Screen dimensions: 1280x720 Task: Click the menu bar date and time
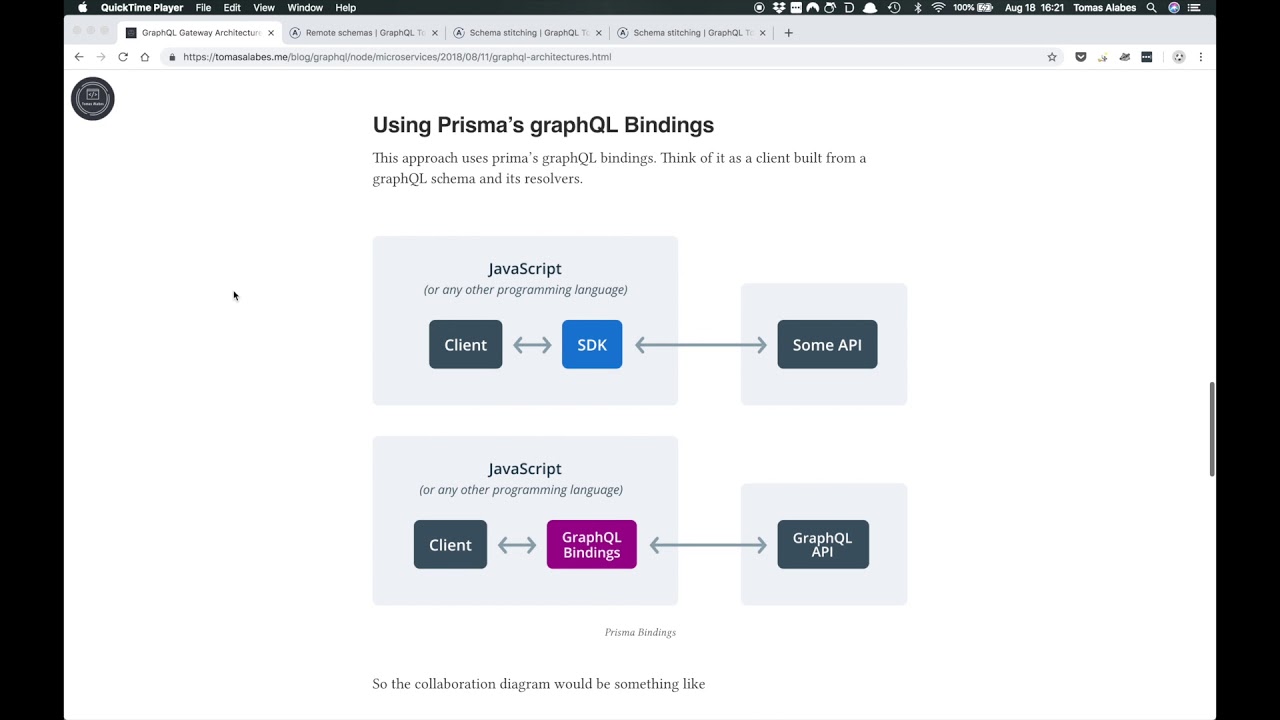(1034, 7)
